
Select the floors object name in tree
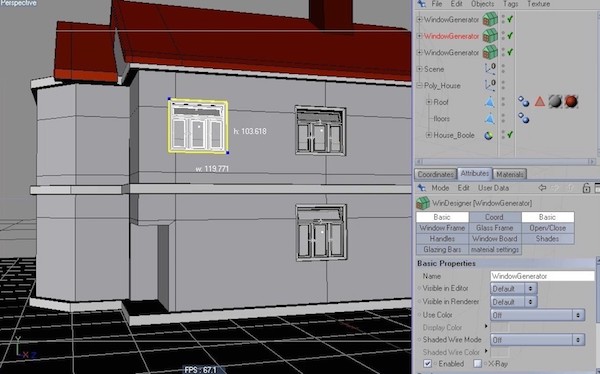coord(441,119)
